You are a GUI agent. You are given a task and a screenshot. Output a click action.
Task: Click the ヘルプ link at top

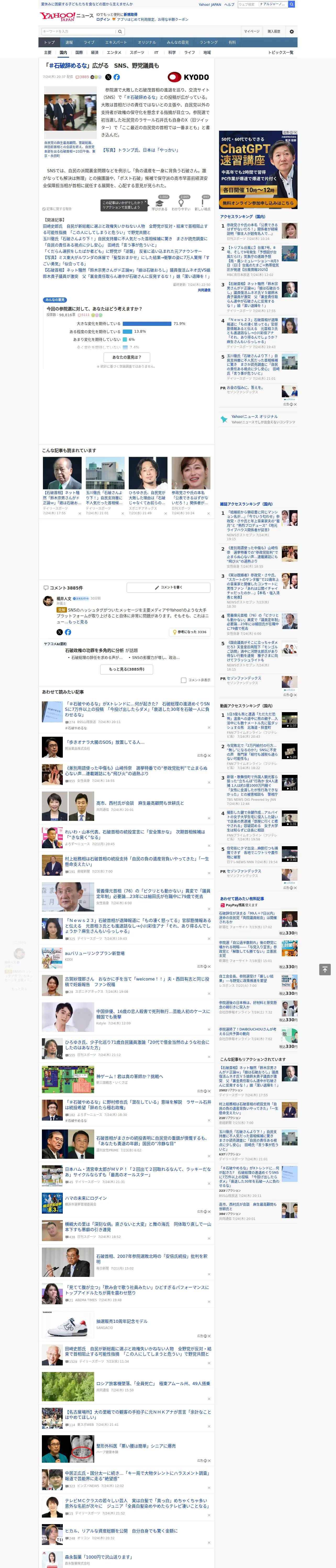tap(229, 4)
